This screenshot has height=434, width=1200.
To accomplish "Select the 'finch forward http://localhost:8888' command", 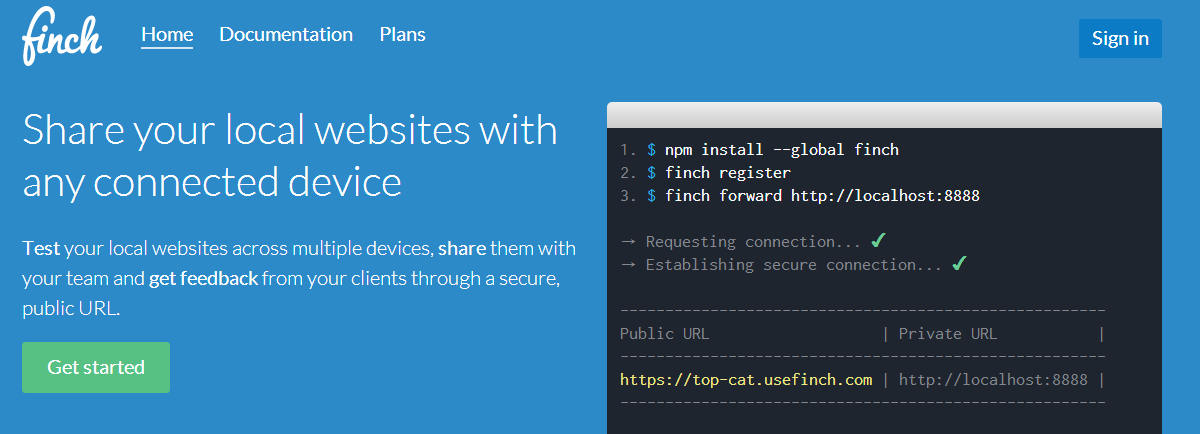I will click(822, 196).
